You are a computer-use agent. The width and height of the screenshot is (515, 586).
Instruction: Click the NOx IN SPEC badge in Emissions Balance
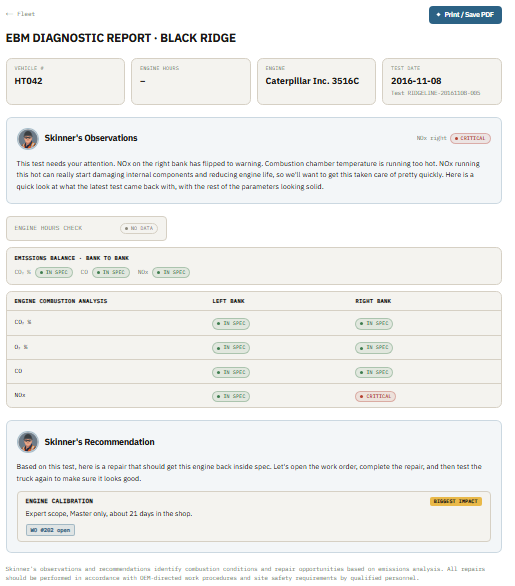coord(171,272)
